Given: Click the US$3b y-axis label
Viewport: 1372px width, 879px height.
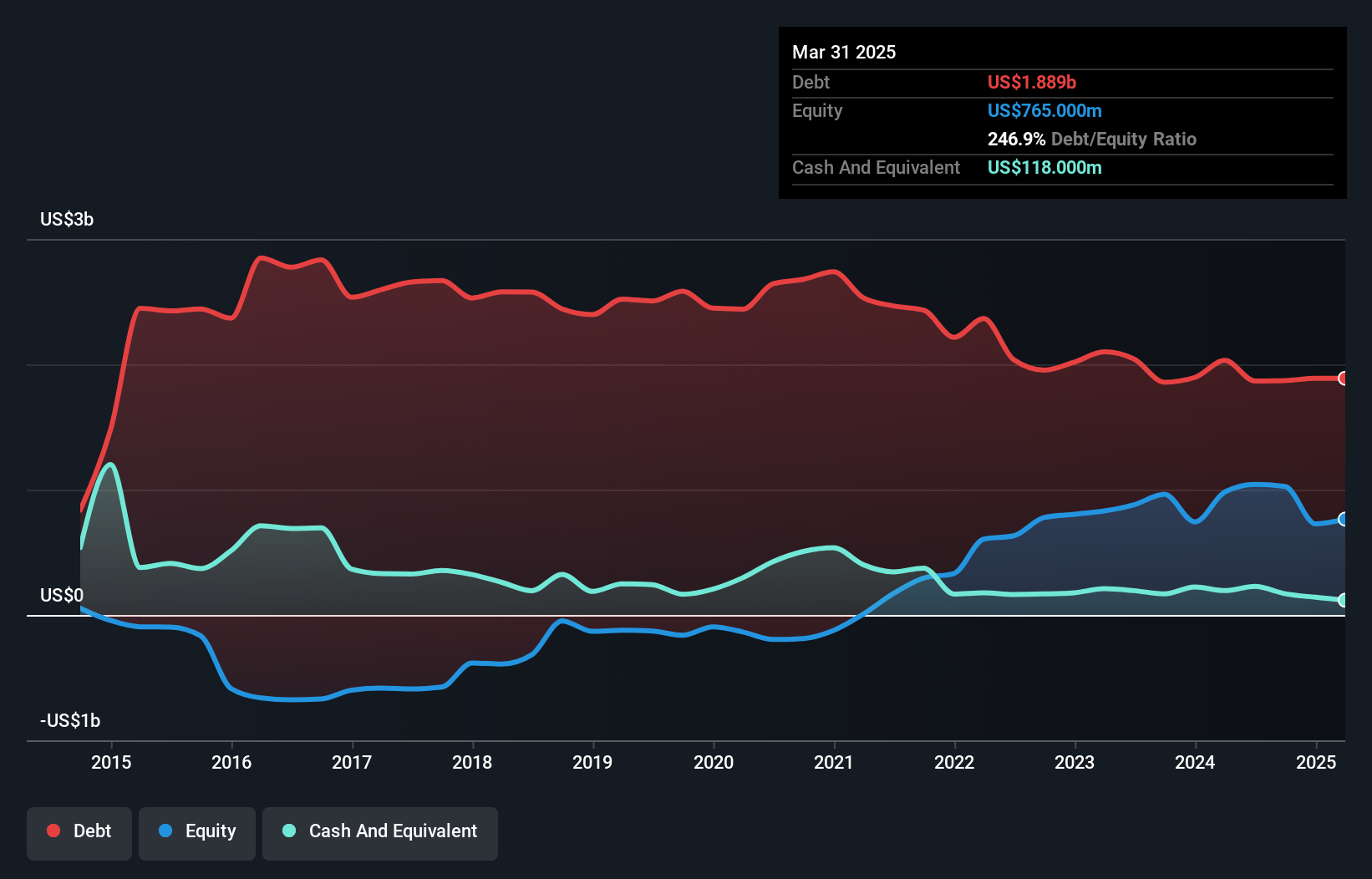Looking at the screenshot, I should [67, 219].
